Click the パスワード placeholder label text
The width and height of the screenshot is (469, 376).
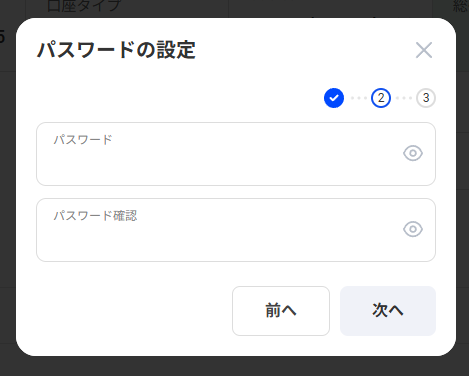click(x=83, y=140)
